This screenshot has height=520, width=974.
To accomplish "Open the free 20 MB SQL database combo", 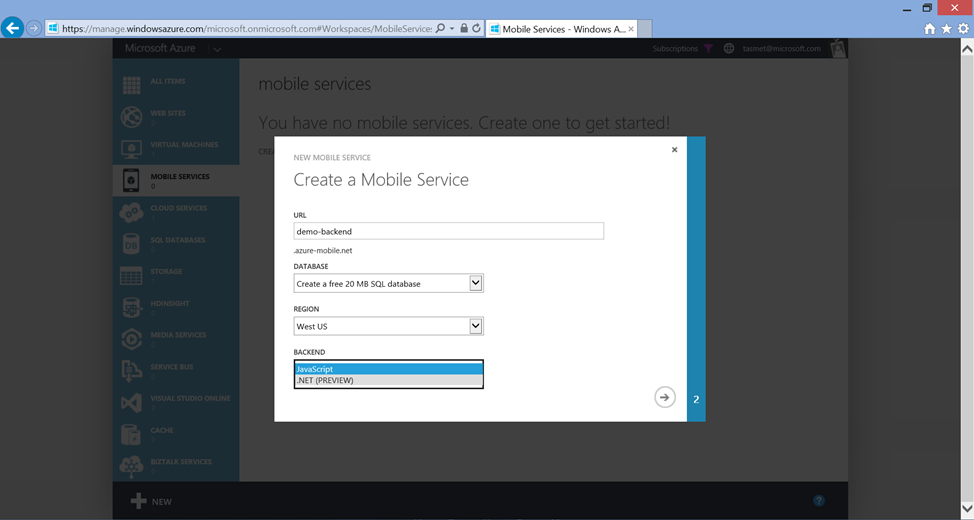I will (x=388, y=283).
